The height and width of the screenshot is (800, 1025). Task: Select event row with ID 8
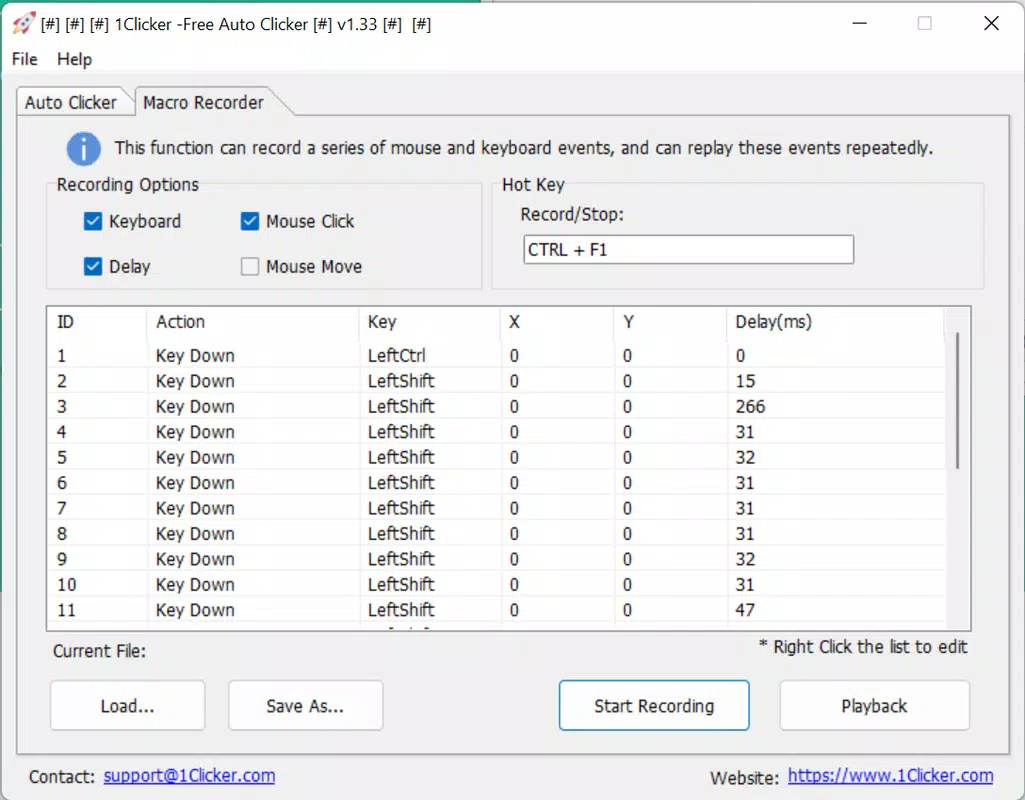[497, 534]
